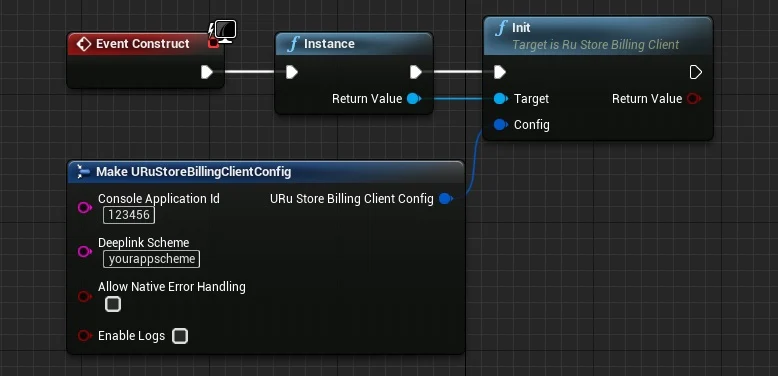The width and height of the screenshot is (778, 376).
Task: Click the Make struct icon in node header
Action: tap(83, 172)
